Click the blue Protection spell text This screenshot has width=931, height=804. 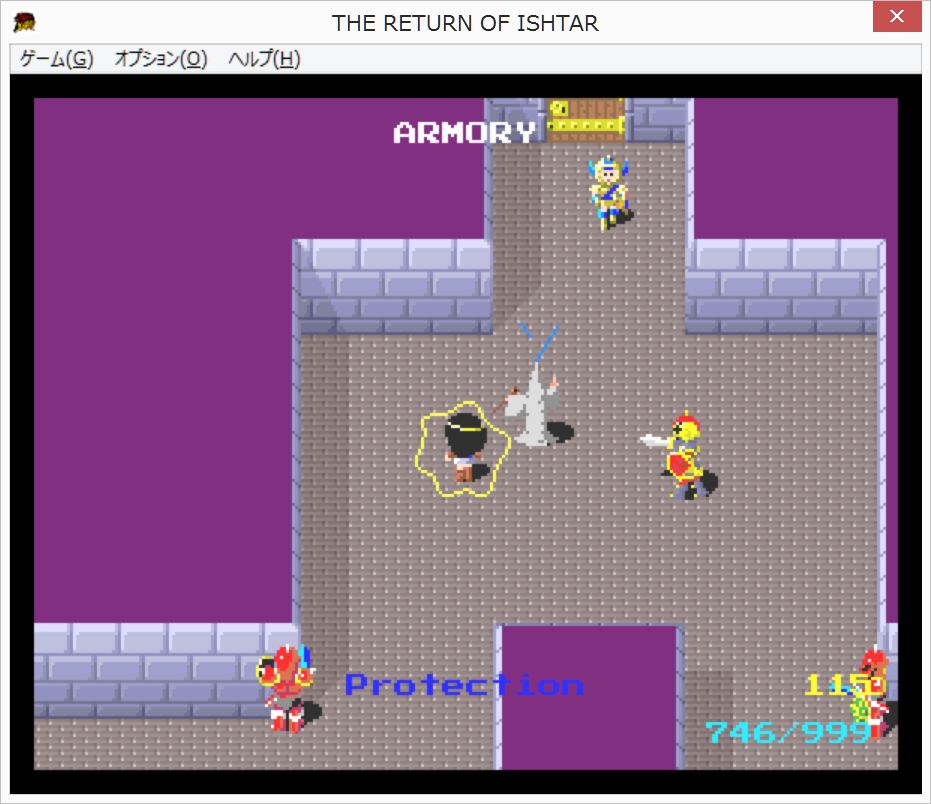click(464, 685)
